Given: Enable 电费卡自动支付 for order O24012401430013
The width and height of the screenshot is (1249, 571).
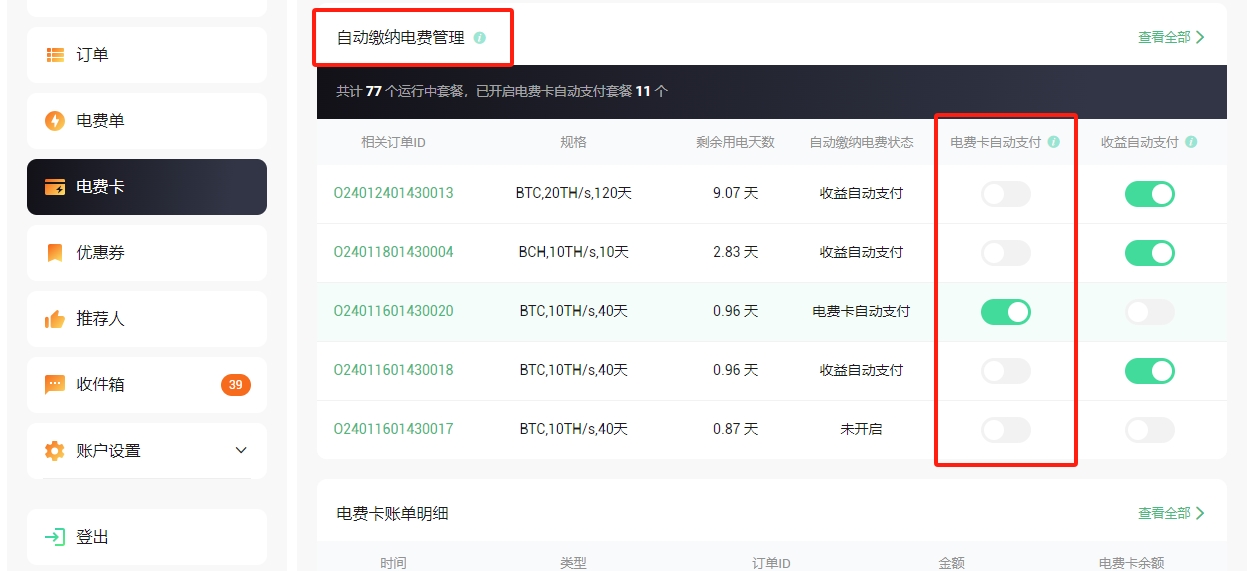Looking at the screenshot, I should [x=1006, y=194].
